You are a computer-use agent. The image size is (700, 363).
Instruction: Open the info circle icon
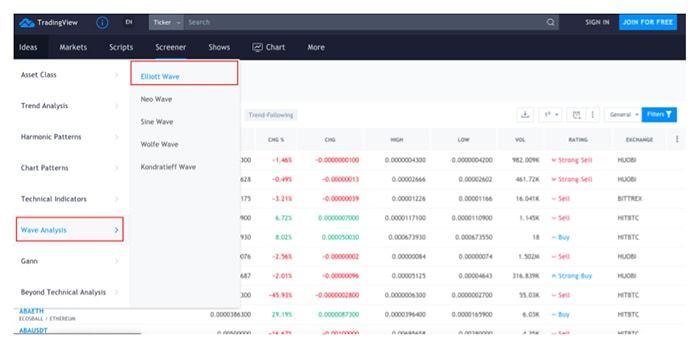[x=102, y=22]
